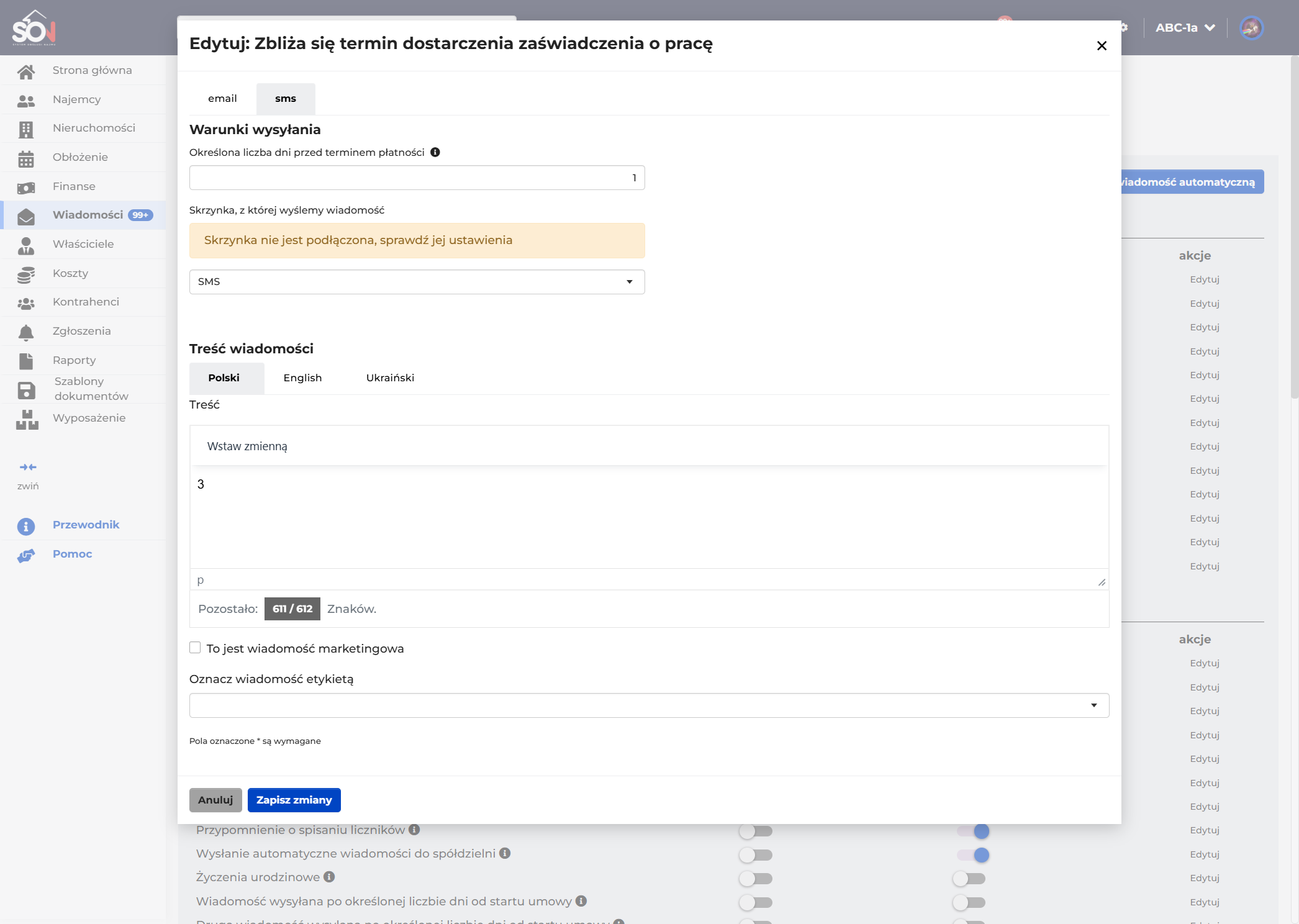Open Najemcy tenants icon in sidebar
Image resolution: width=1299 pixels, height=924 pixels.
(x=26, y=101)
